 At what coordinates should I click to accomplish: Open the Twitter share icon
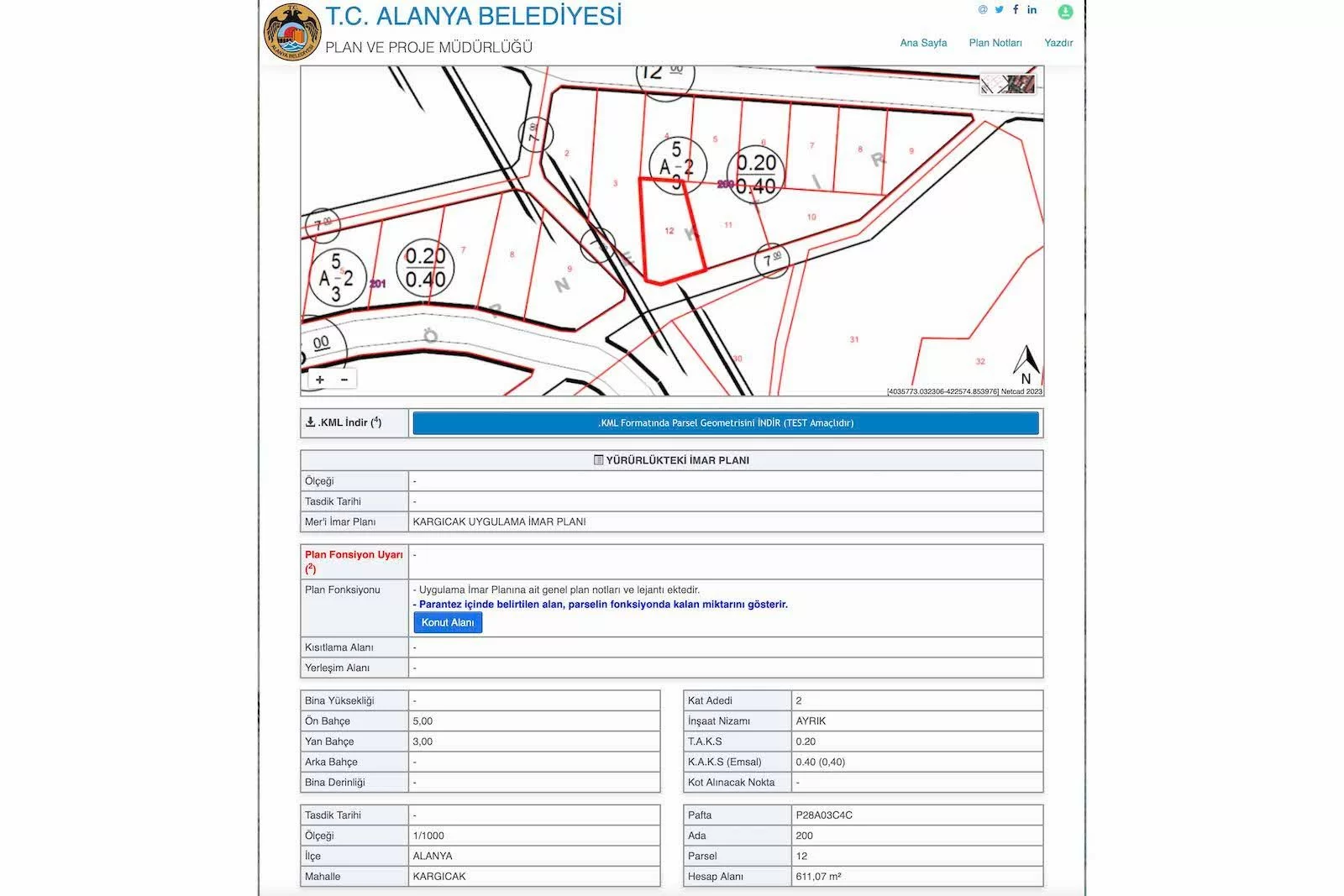coord(1000,10)
